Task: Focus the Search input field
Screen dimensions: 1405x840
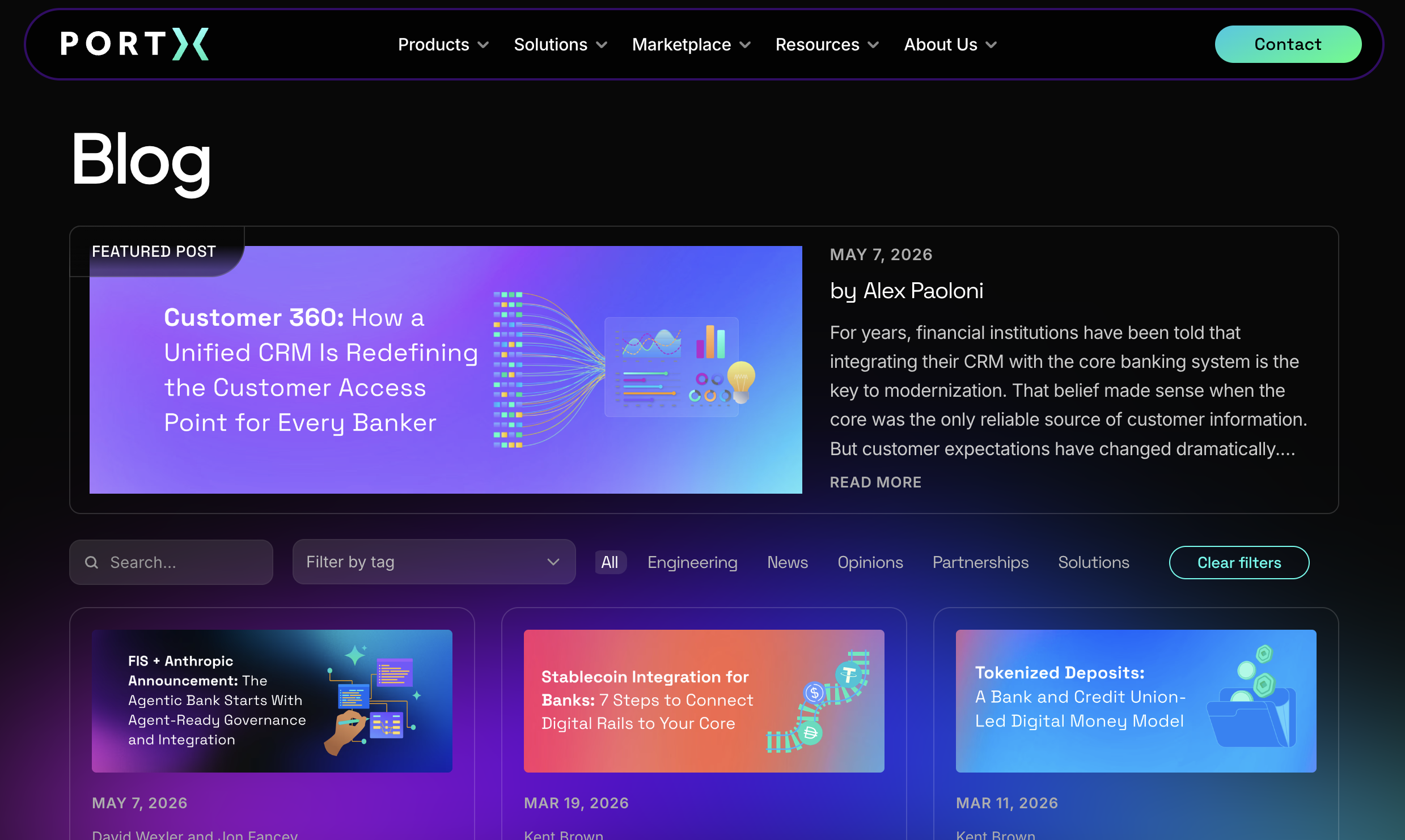Action: point(171,562)
